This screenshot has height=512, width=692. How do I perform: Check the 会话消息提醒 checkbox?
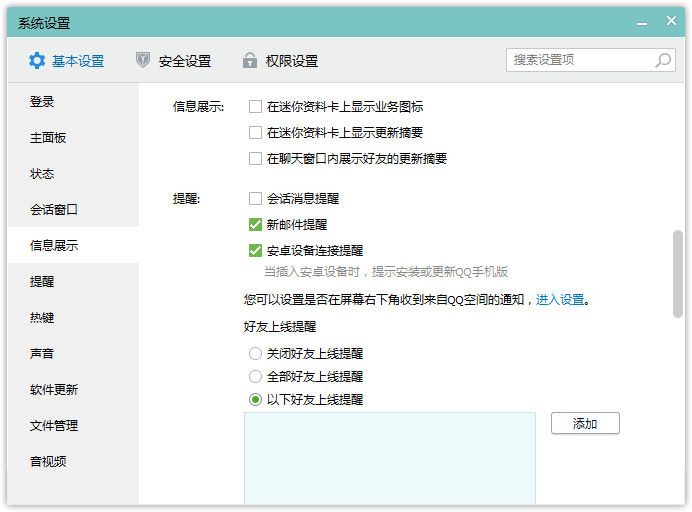click(255, 199)
